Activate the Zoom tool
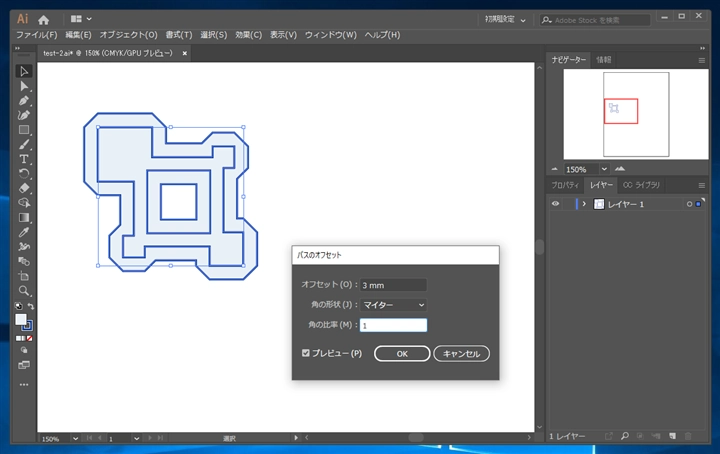Image resolution: width=720 pixels, height=454 pixels. tap(24, 291)
